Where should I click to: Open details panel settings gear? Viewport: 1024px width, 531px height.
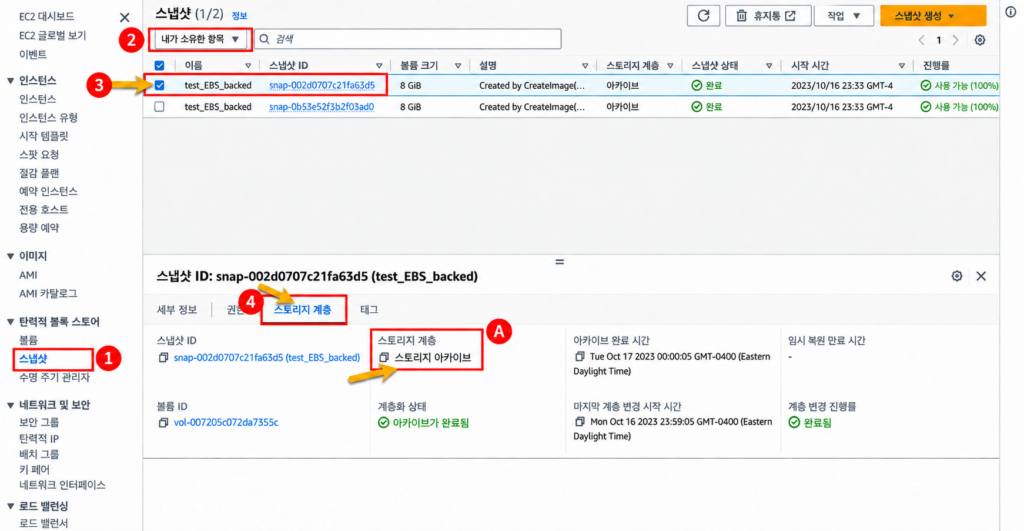[957, 276]
